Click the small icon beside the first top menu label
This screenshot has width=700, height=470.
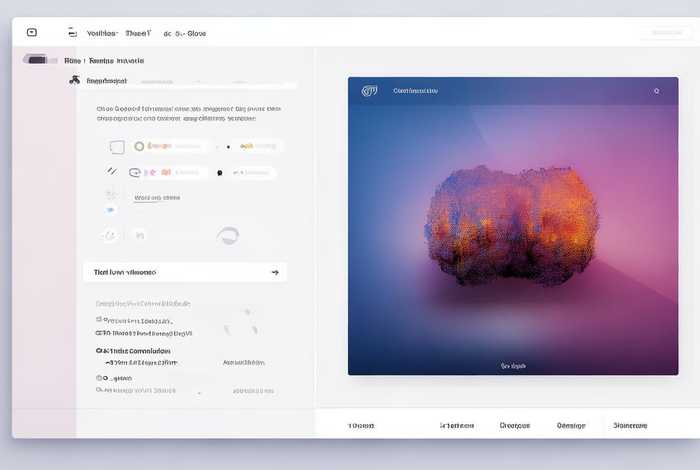click(72, 33)
